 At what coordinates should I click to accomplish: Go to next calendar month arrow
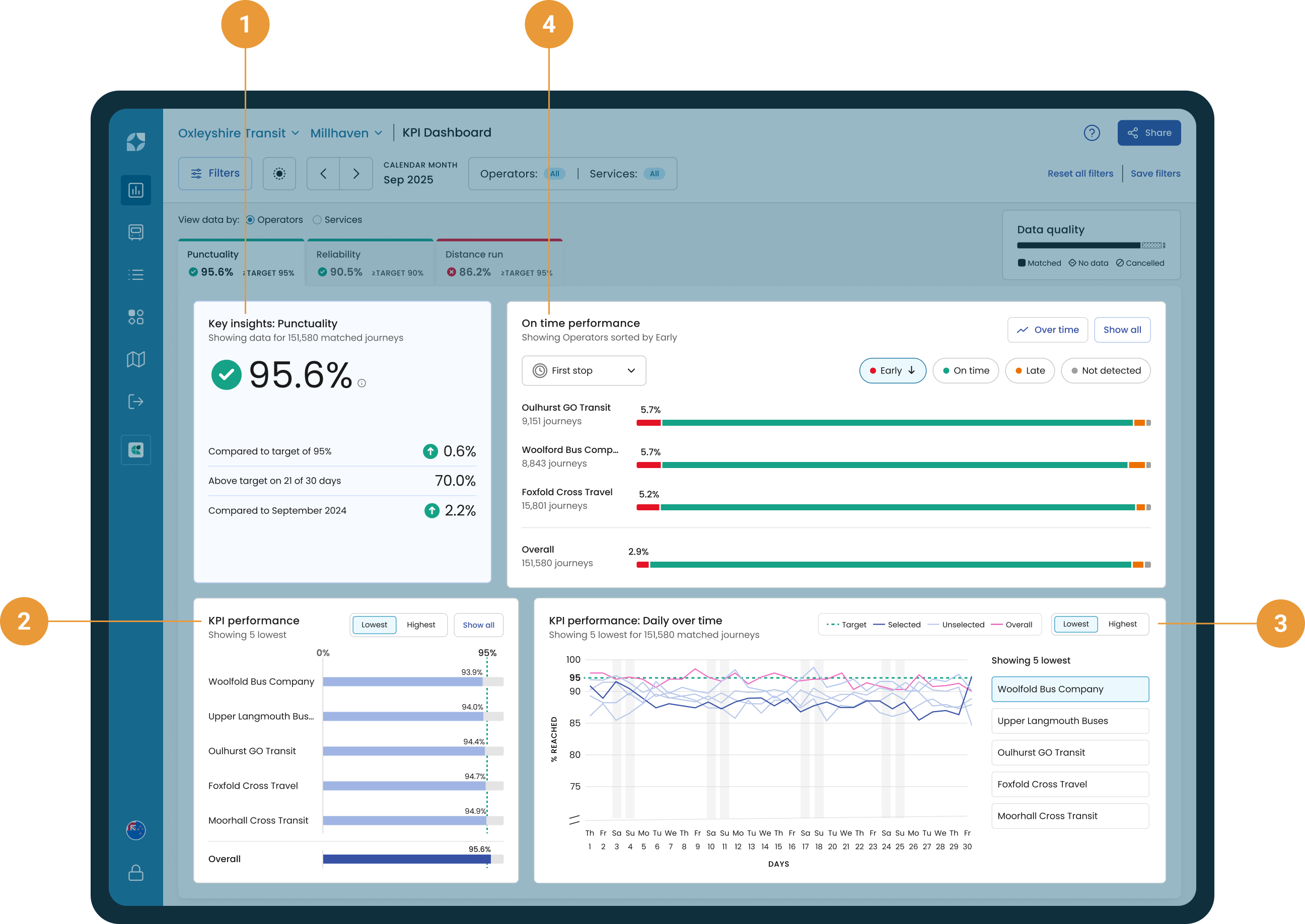[356, 174]
